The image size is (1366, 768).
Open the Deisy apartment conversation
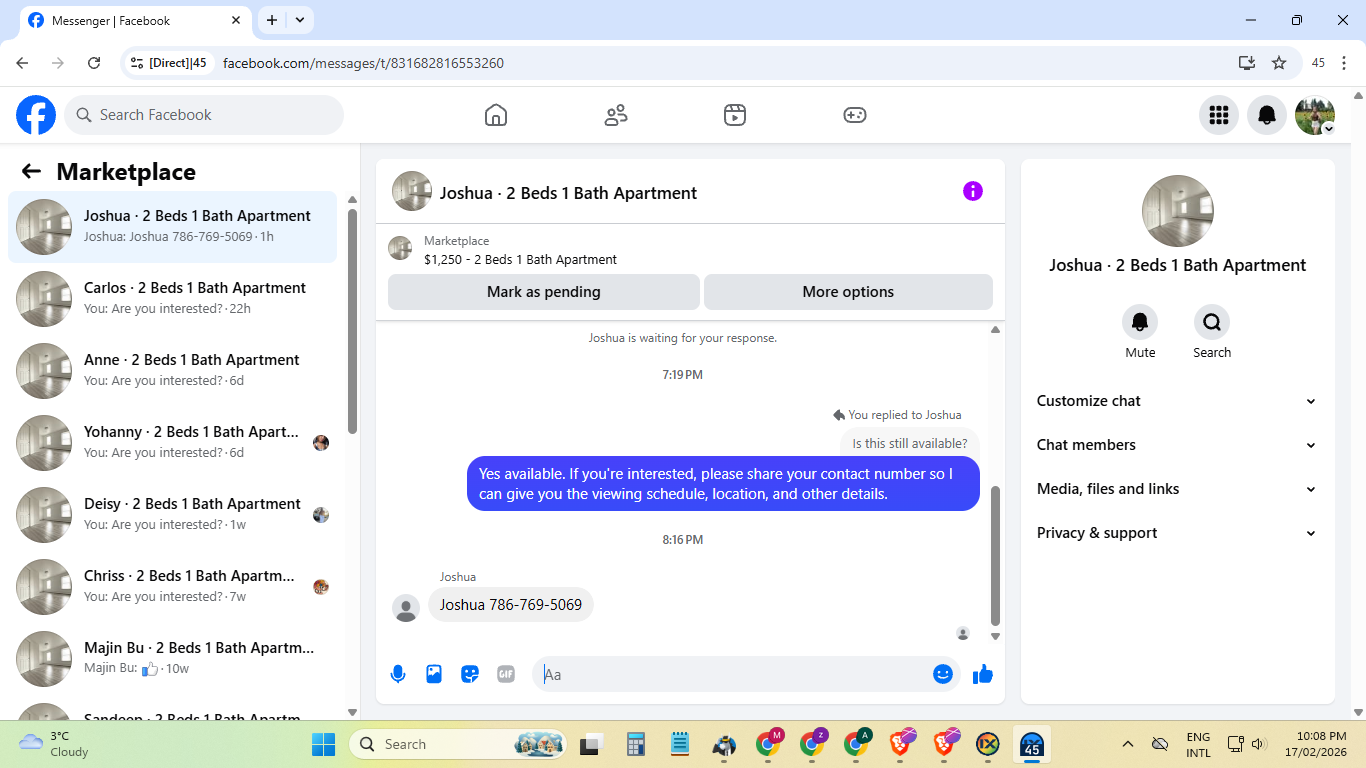pos(173,515)
